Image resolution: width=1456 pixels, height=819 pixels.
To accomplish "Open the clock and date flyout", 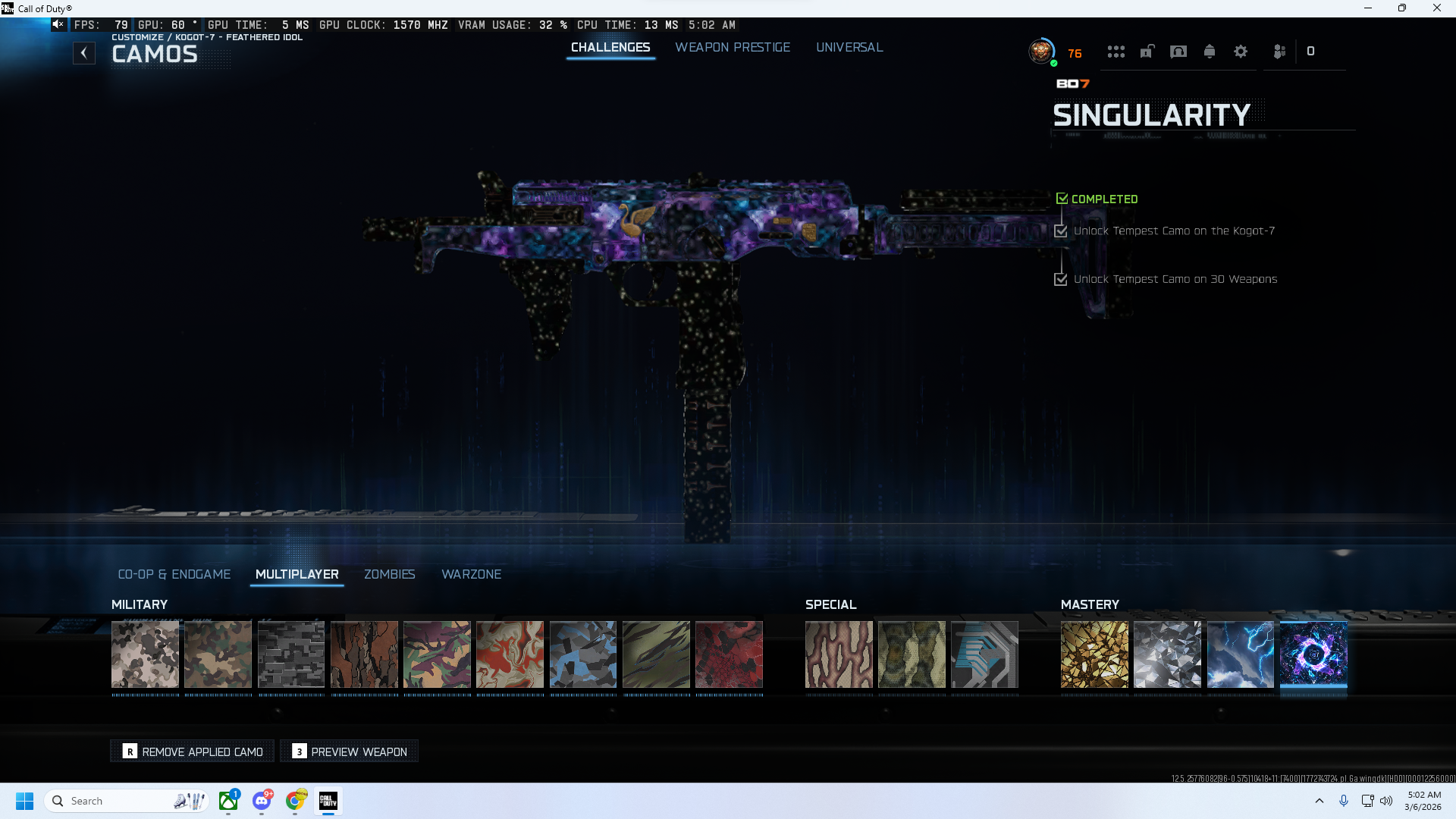I will pos(1423,801).
